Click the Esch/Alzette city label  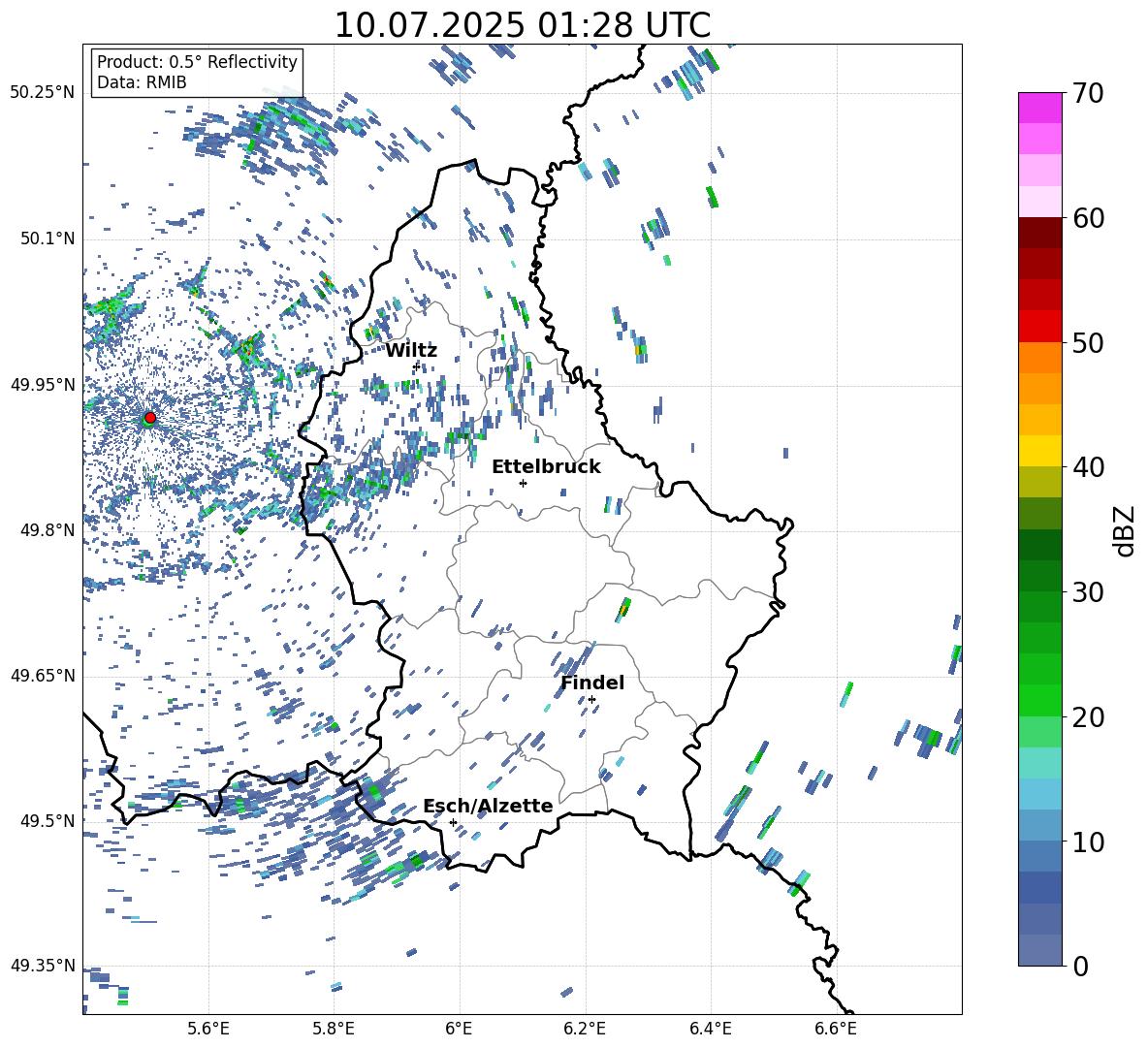click(489, 806)
